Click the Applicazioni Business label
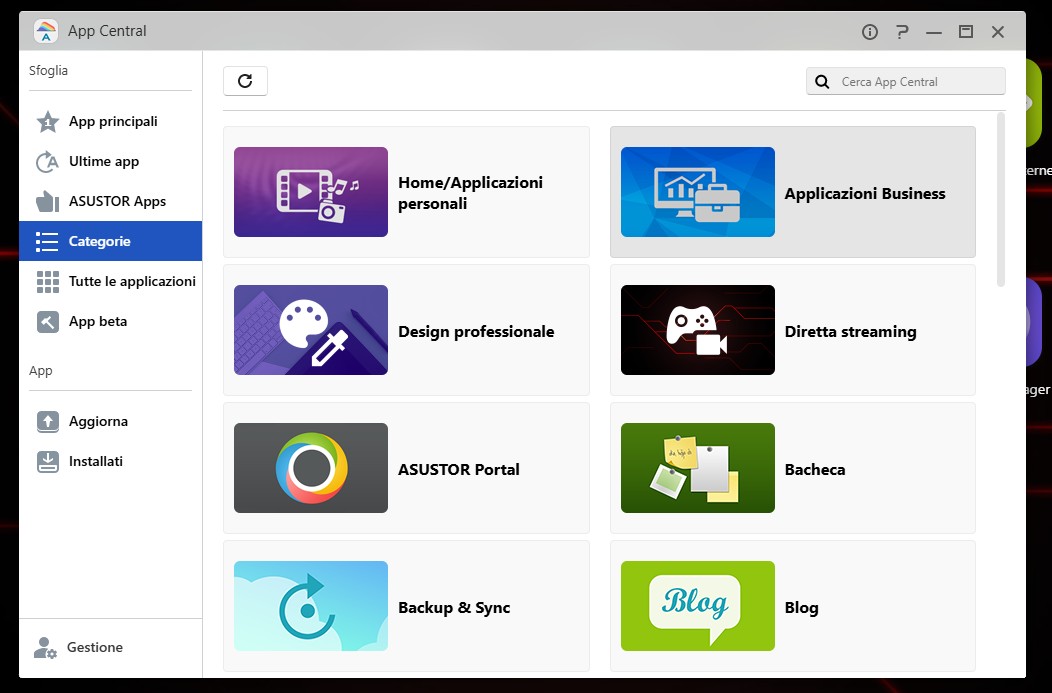 (x=865, y=194)
